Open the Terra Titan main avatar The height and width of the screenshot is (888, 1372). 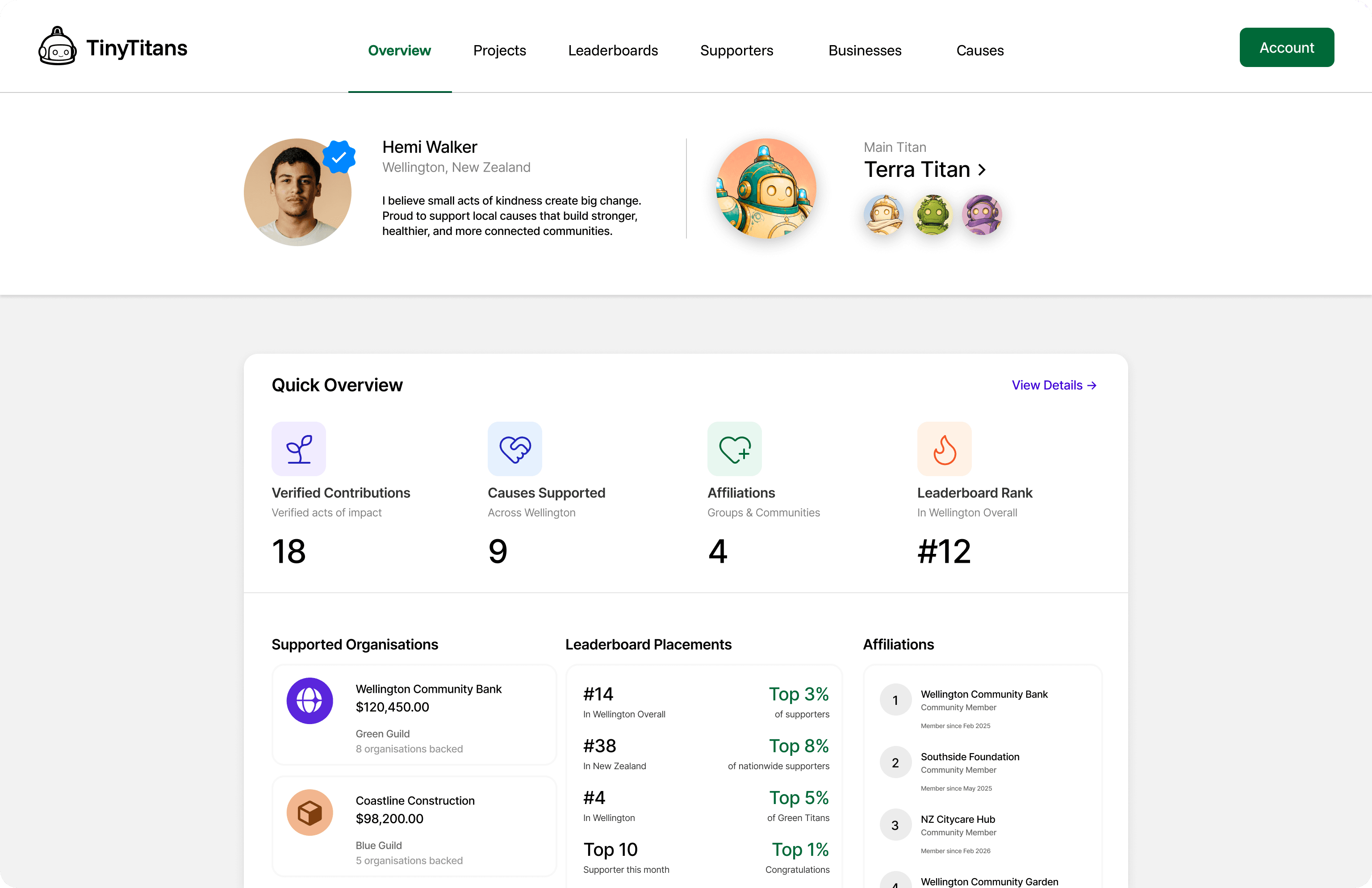point(766,188)
